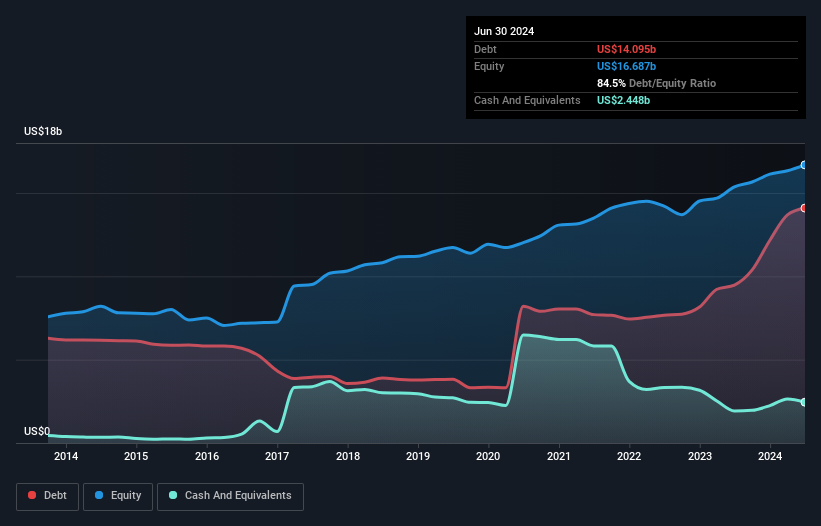Click the US$14.095b debt value

pos(626,49)
